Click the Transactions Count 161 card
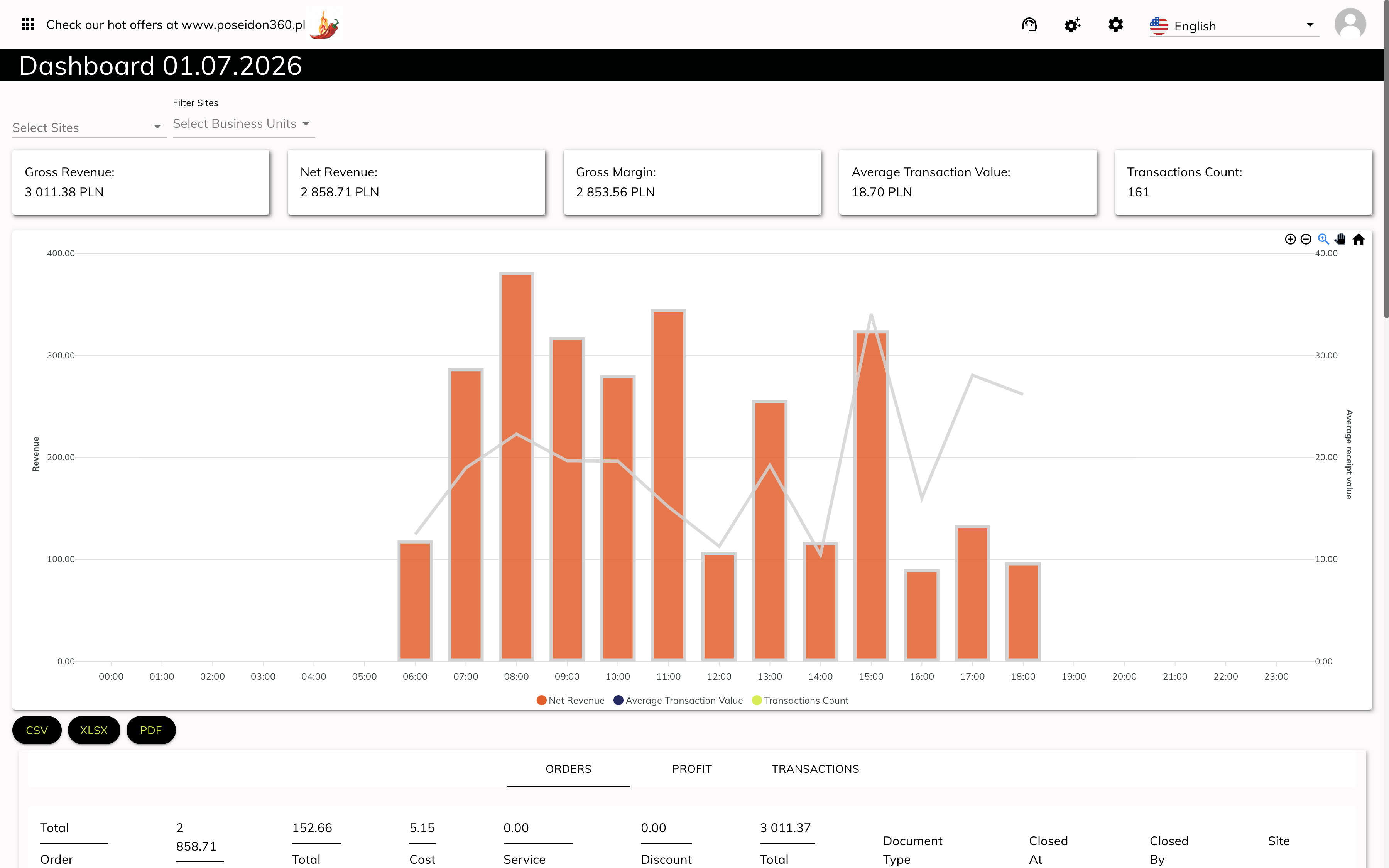Viewport: 1389px width, 868px height. [x=1243, y=182]
